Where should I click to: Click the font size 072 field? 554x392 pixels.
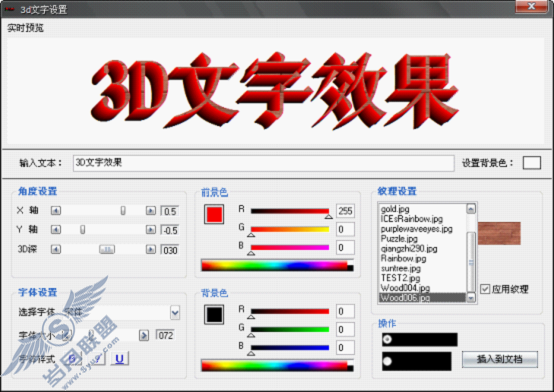tap(165, 335)
